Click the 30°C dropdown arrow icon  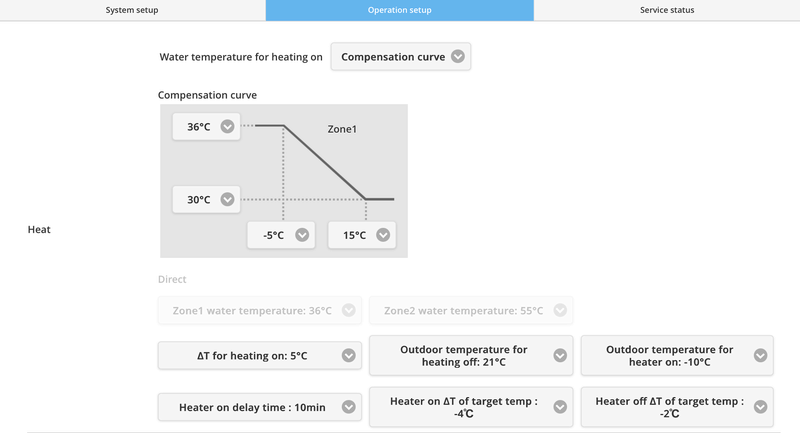pyautogui.click(x=228, y=199)
